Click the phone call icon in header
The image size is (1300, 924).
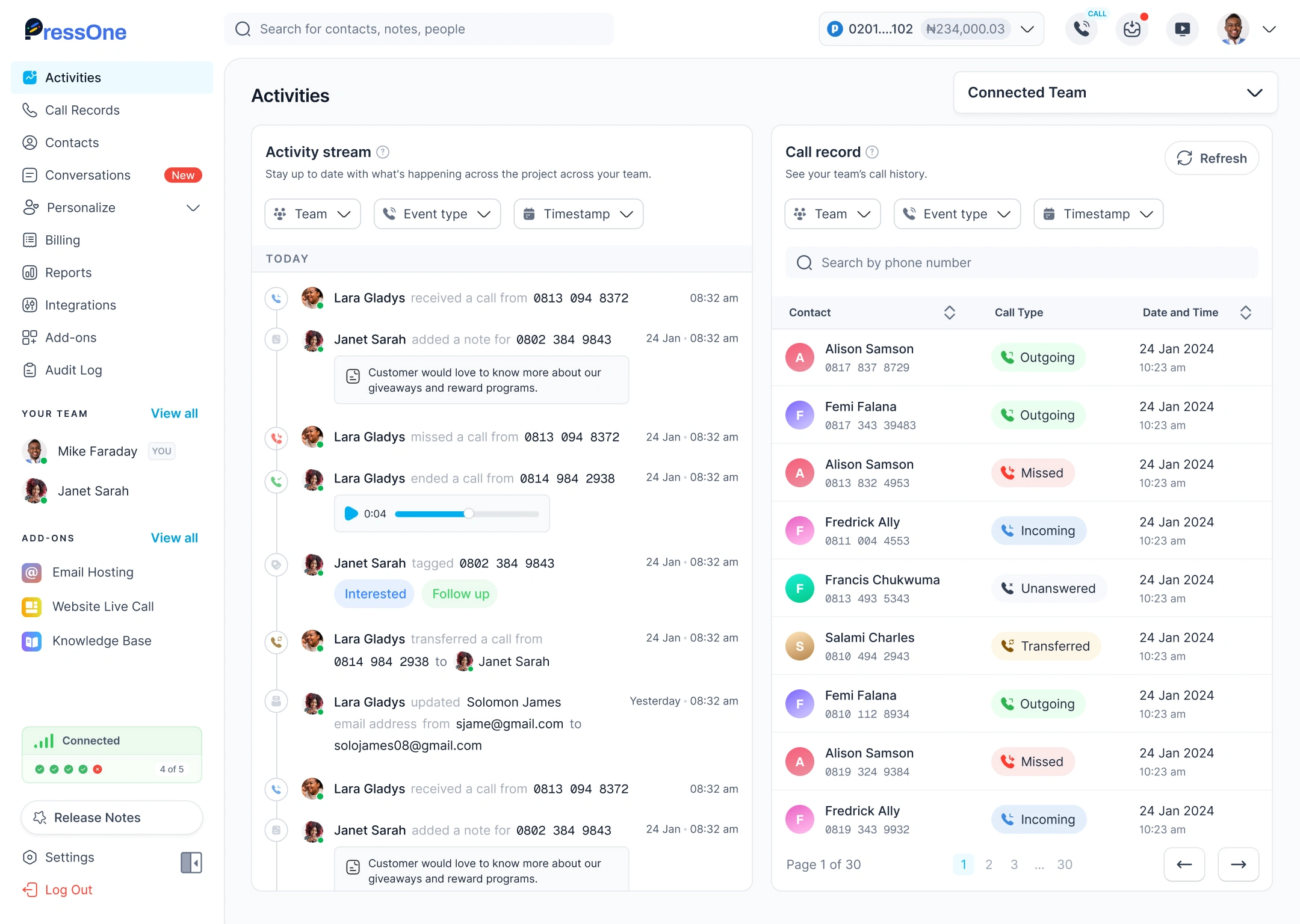tap(1082, 29)
